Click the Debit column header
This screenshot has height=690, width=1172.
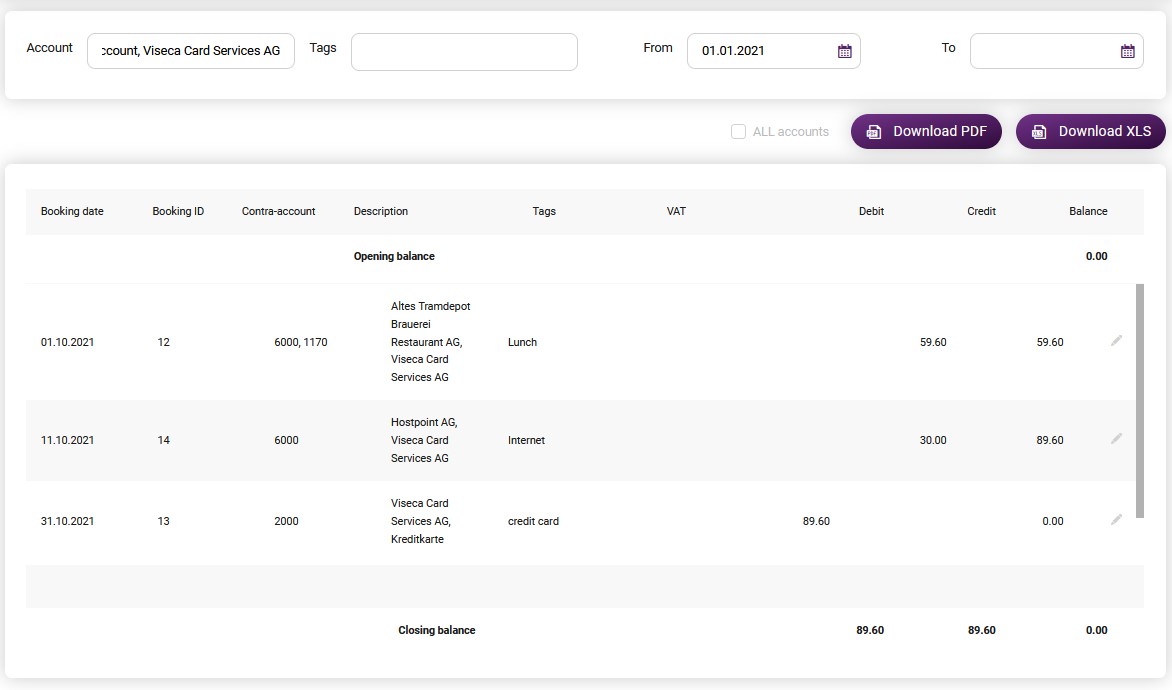872,212
